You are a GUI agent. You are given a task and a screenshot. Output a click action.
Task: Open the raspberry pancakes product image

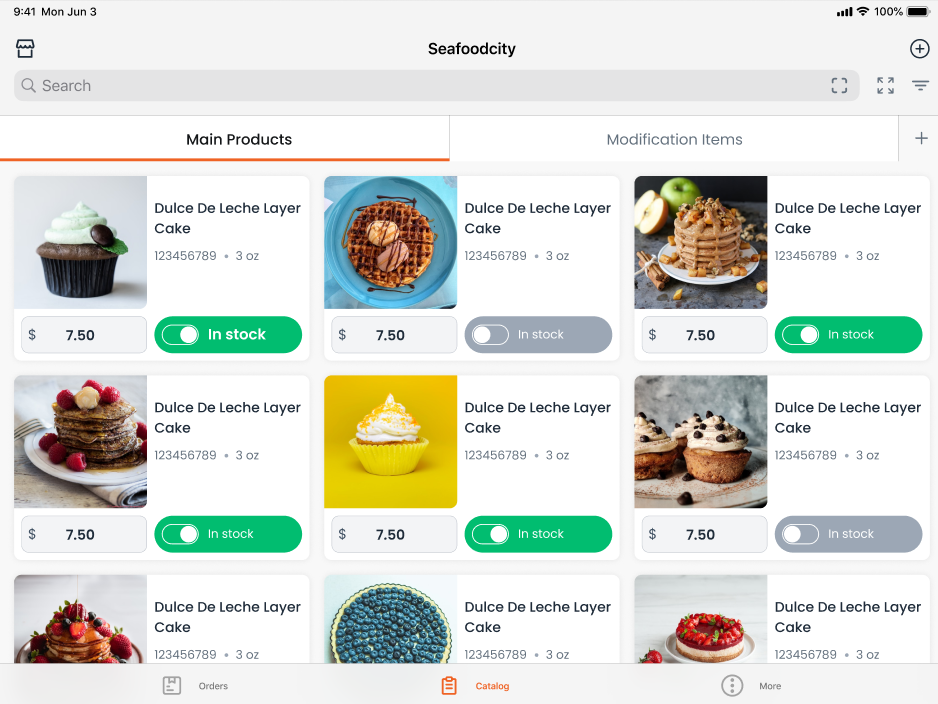(x=80, y=441)
